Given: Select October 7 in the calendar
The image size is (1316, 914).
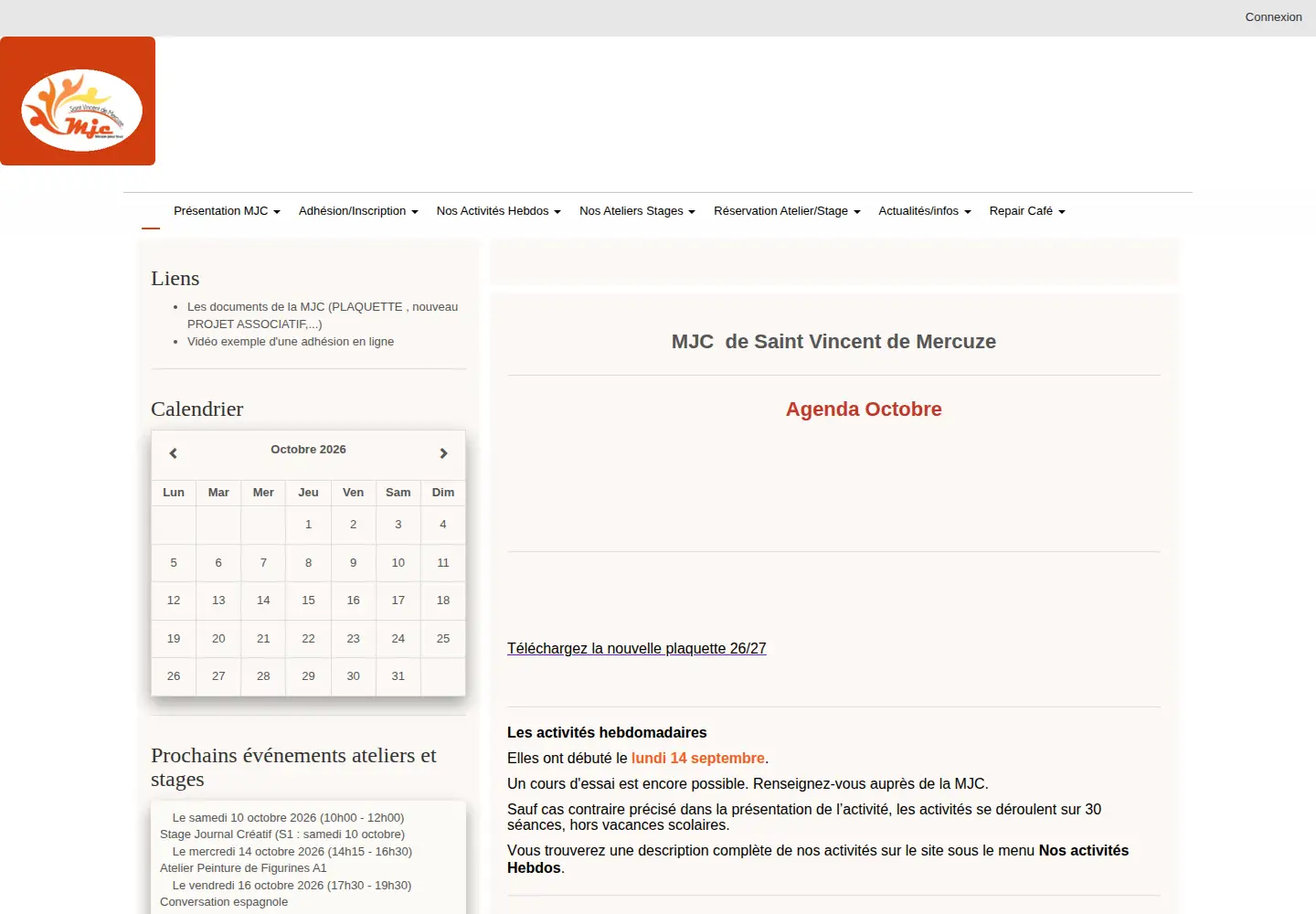Looking at the screenshot, I should pyautogui.click(x=263, y=563).
